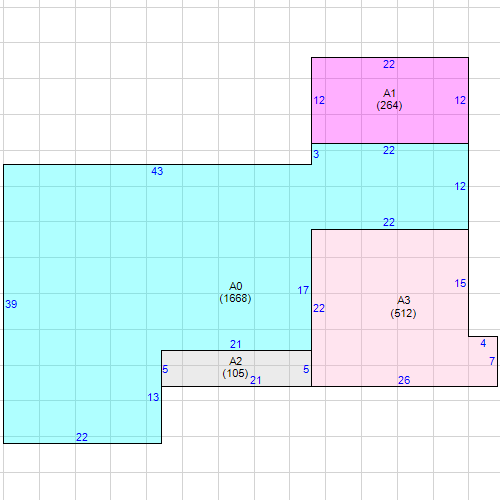Click the 12 dimension on A1's left wall
The width and height of the screenshot is (500, 500).
coord(319,100)
